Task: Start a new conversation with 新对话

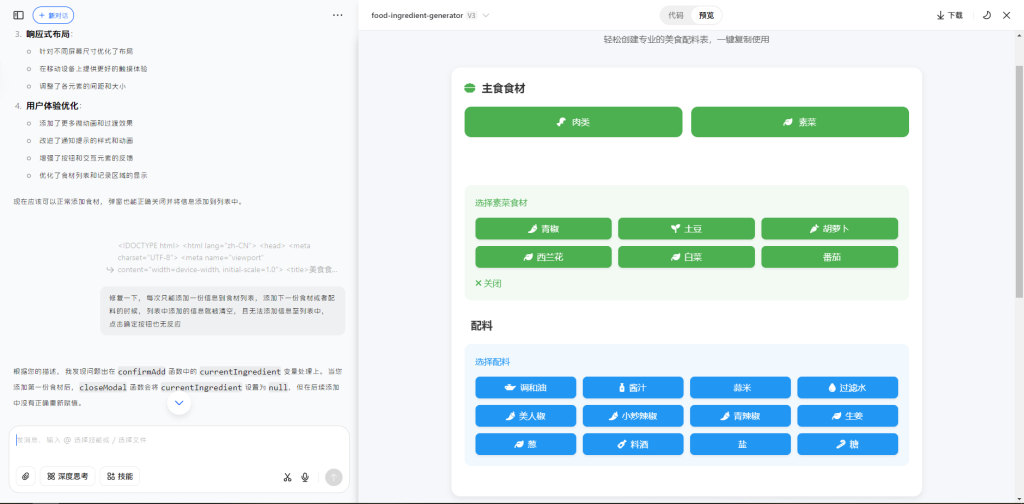Action: [53, 15]
